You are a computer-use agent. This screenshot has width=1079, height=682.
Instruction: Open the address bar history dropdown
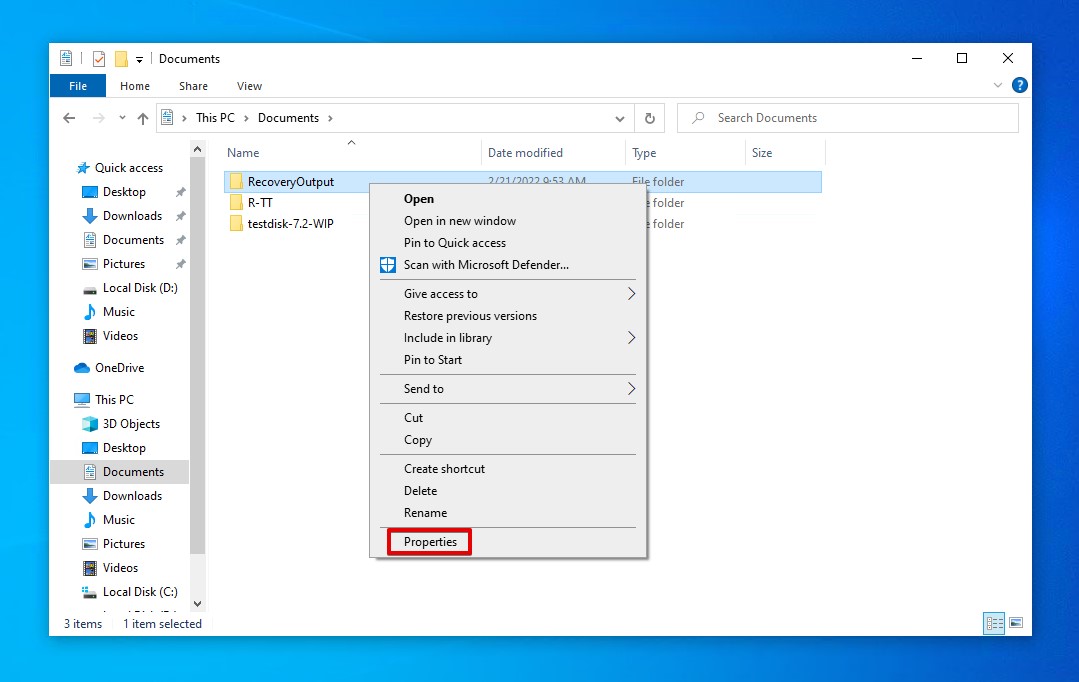[x=619, y=117]
